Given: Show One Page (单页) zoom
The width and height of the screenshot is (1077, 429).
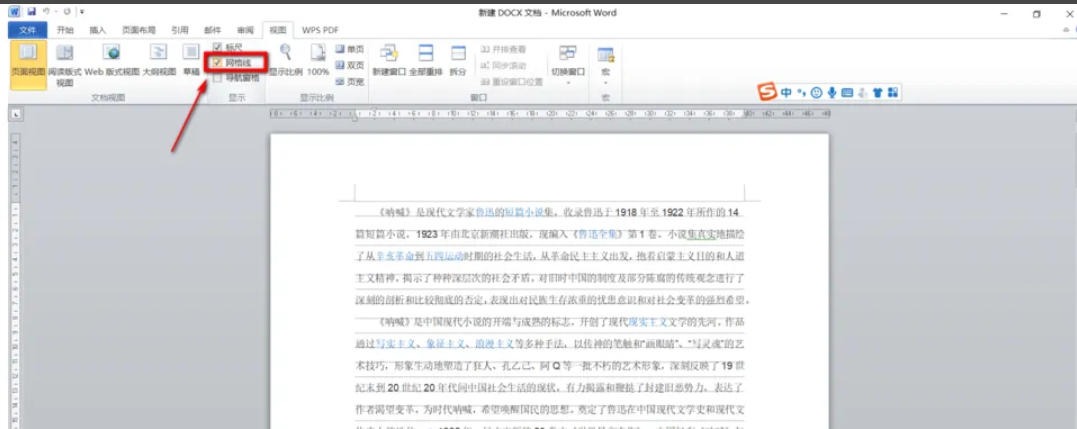Looking at the screenshot, I should (350, 49).
